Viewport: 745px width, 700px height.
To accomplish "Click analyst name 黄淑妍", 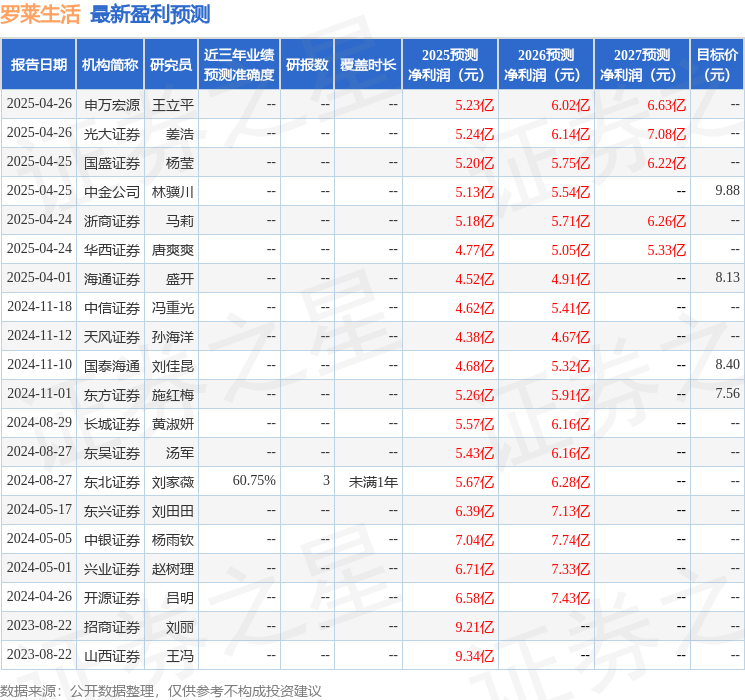I will (x=173, y=424).
